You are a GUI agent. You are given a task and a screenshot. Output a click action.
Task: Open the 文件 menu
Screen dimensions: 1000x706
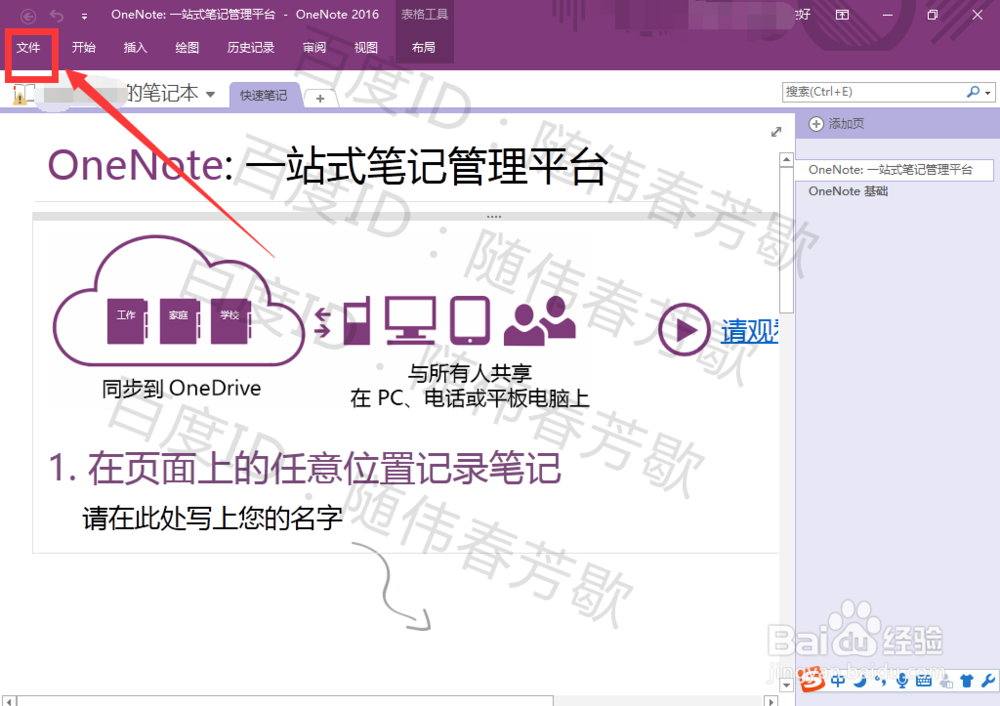[30, 47]
